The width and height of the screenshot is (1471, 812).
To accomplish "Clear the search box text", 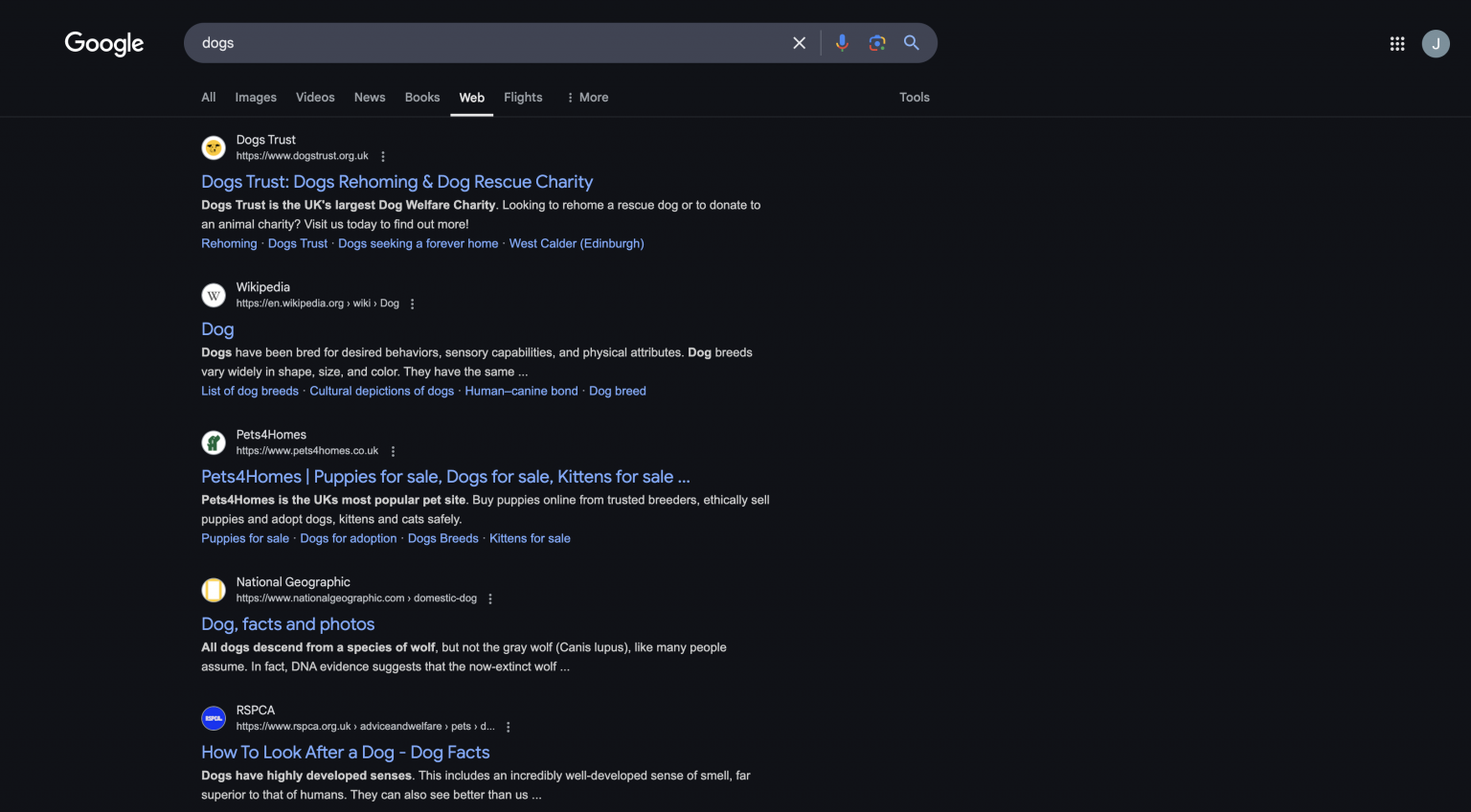I will point(799,43).
